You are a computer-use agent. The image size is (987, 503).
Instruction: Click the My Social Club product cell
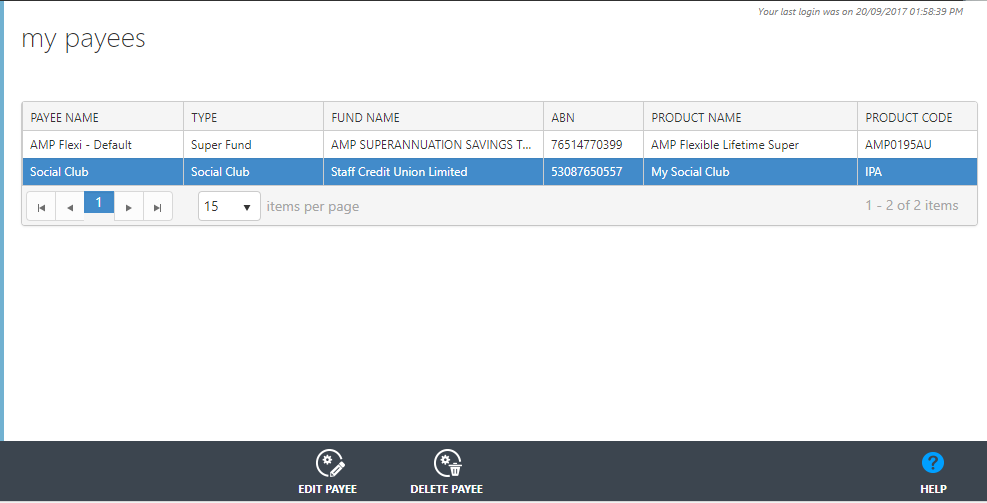pos(750,172)
